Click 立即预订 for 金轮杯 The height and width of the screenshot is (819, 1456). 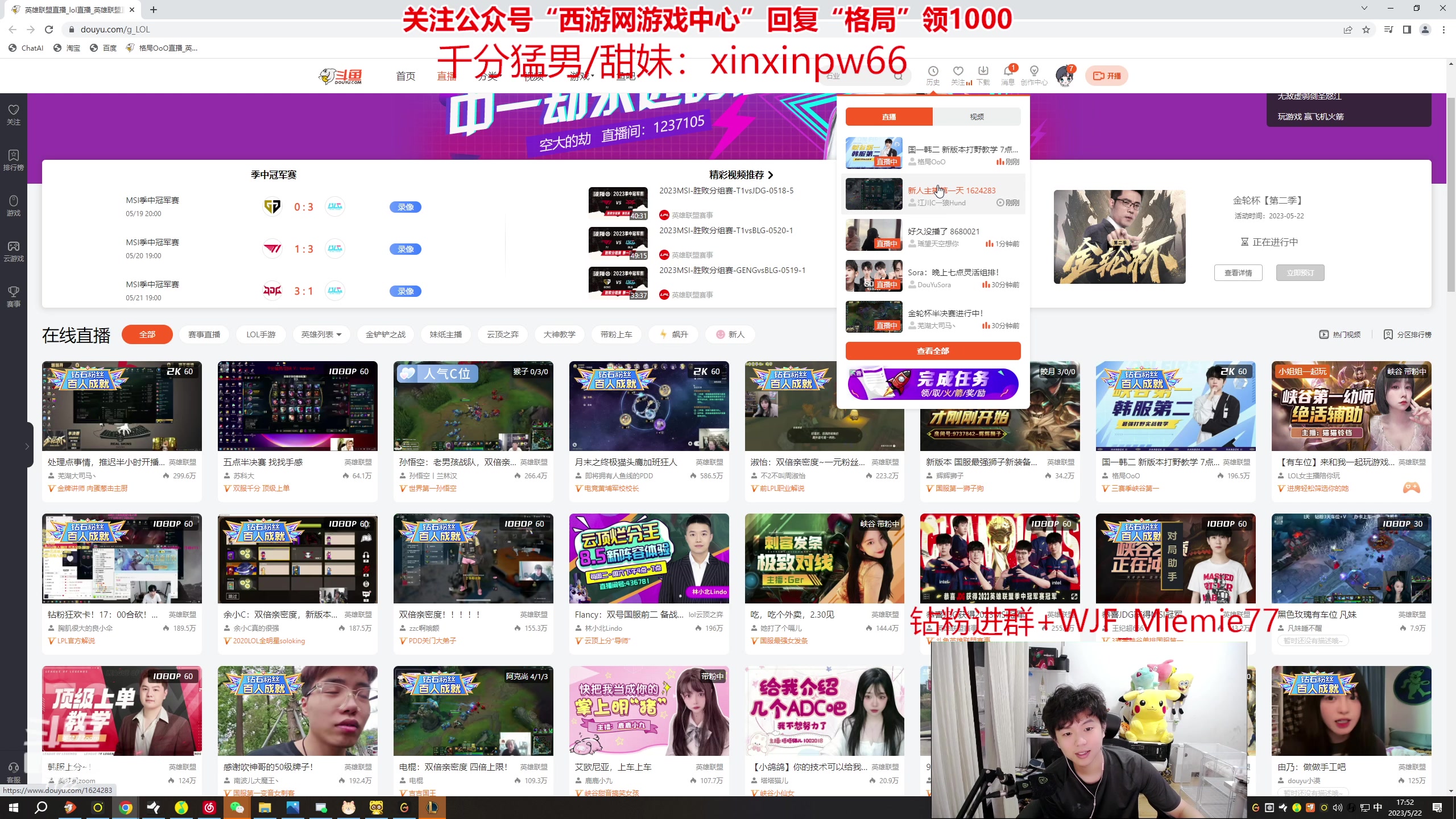pyautogui.click(x=1300, y=273)
